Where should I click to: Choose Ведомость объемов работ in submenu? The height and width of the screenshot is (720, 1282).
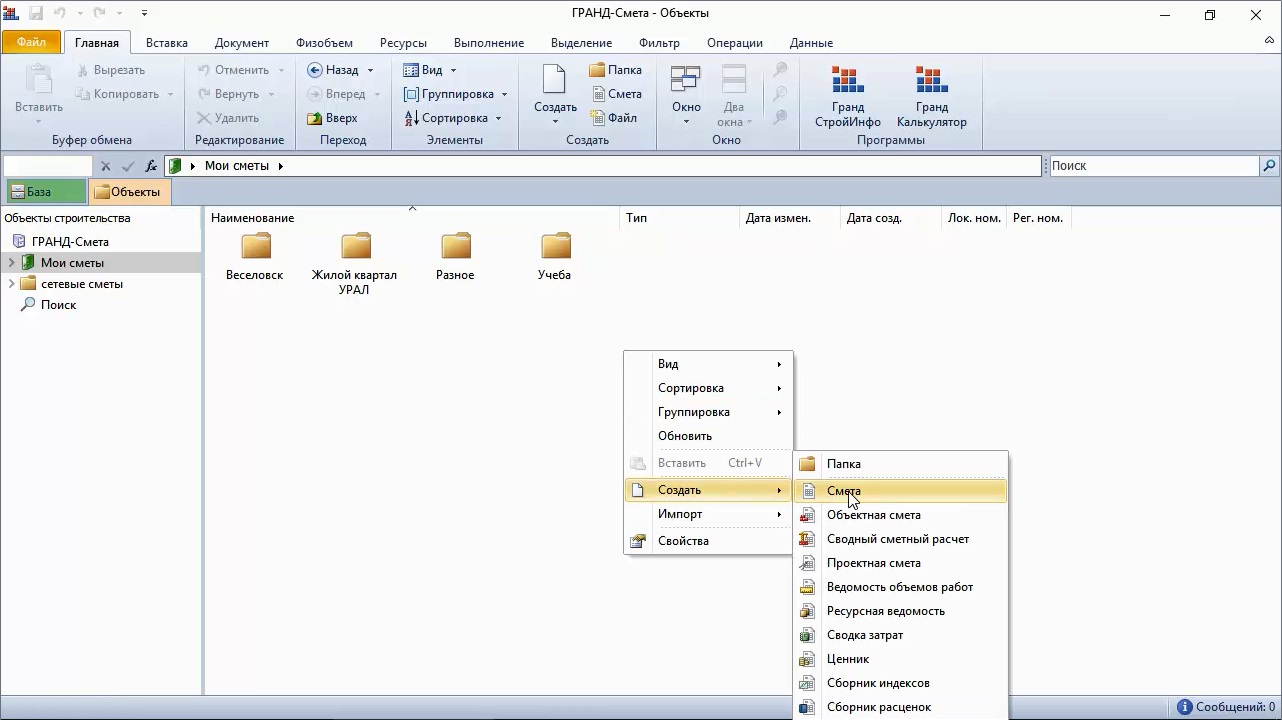coord(900,587)
